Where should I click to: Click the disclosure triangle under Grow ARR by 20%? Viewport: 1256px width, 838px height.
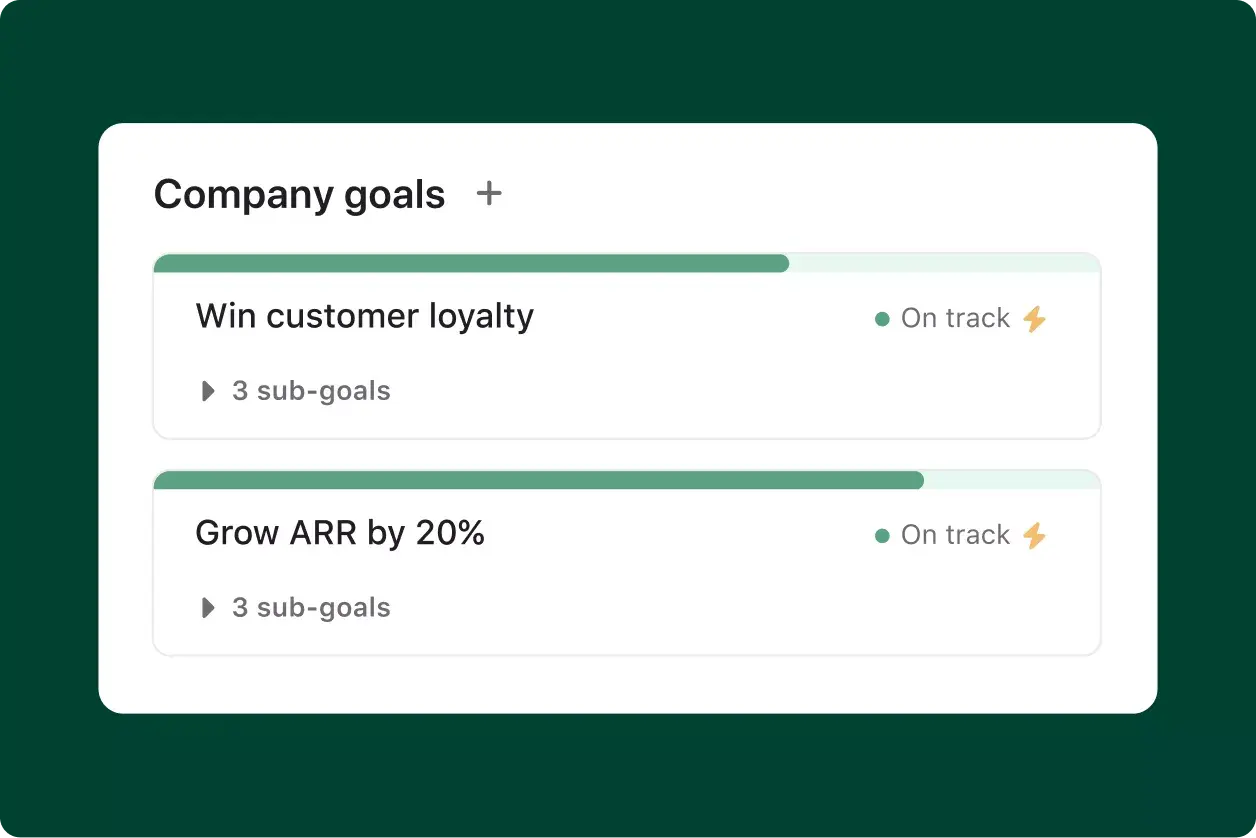coord(207,607)
